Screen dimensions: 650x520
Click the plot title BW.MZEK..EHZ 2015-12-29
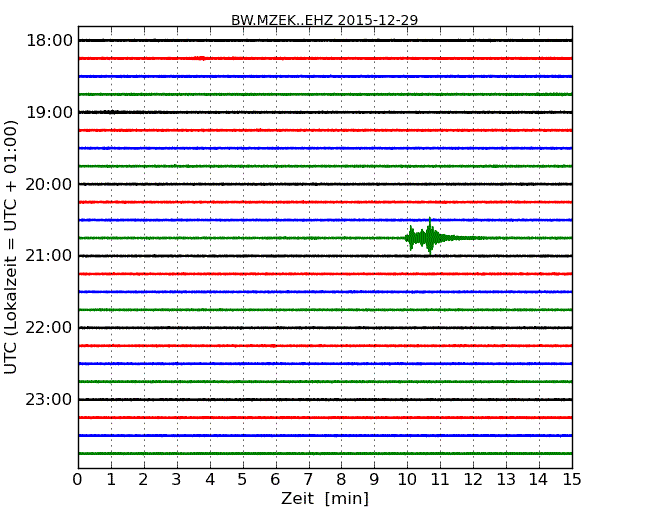(324, 20)
